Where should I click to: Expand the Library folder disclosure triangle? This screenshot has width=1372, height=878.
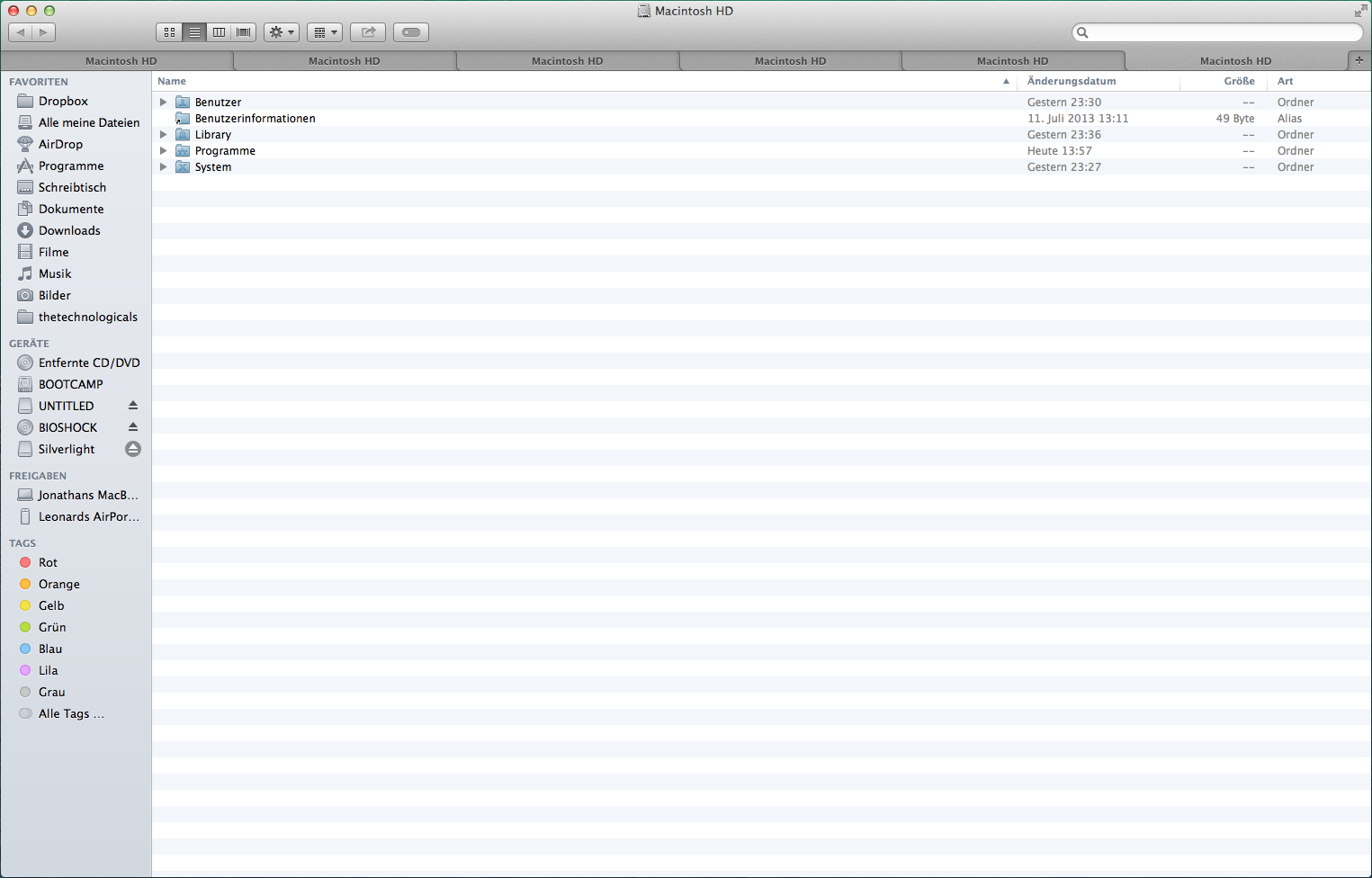click(164, 135)
